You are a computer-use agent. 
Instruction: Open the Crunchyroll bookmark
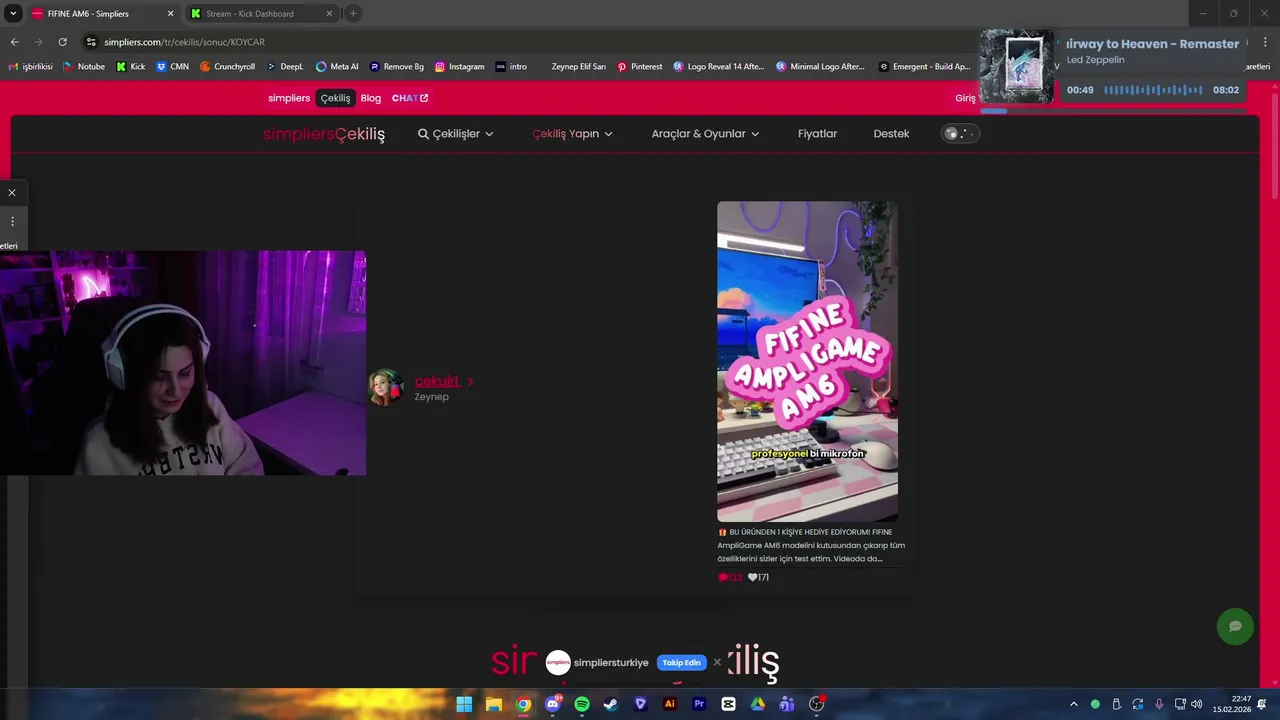click(x=227, y=67)
